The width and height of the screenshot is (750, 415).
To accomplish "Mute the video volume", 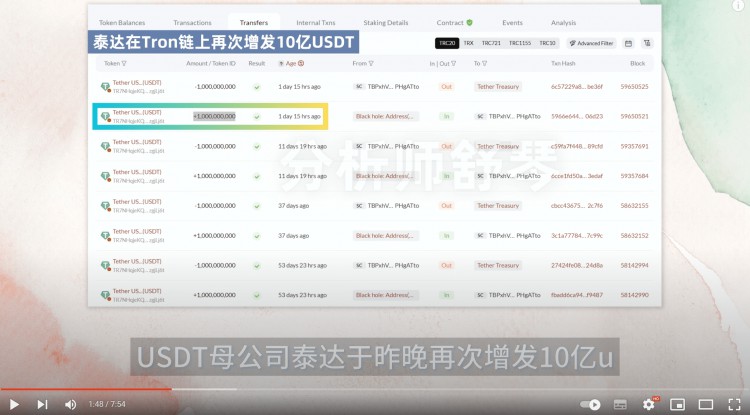I will (70, 404).
